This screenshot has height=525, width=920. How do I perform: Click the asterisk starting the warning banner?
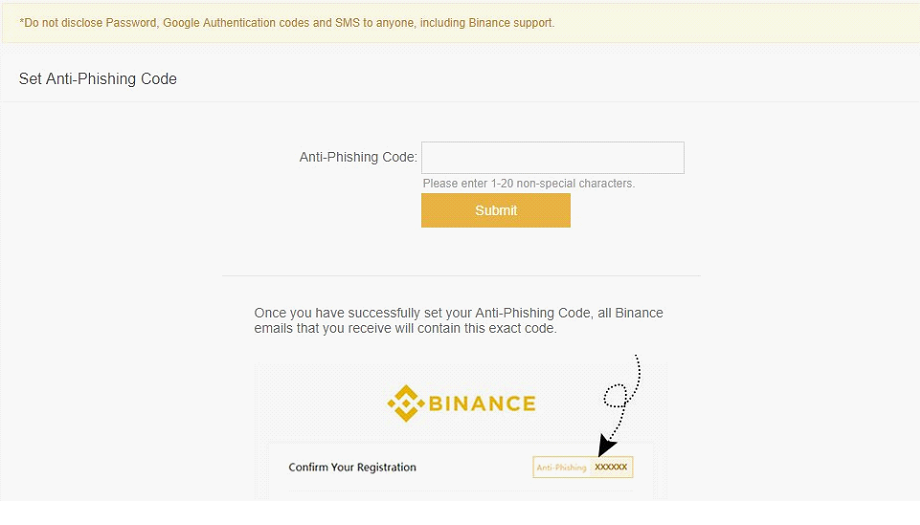tap(22, 22)
